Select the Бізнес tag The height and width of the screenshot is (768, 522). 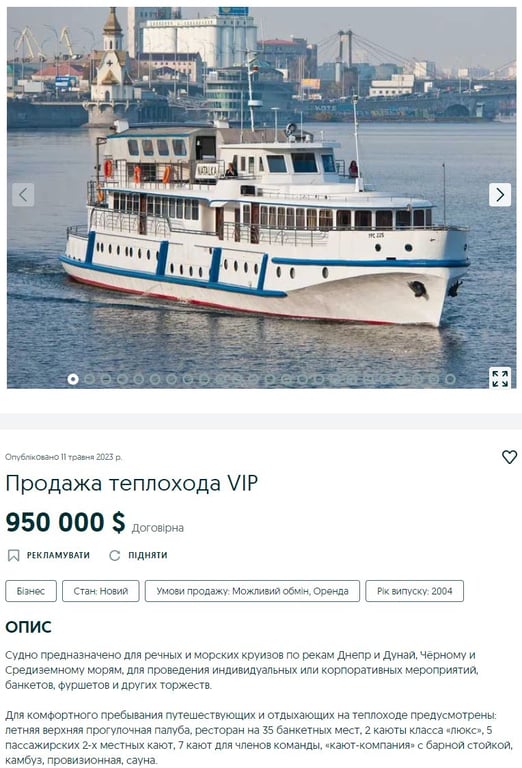pyautogui.click(x=31, y=591)
